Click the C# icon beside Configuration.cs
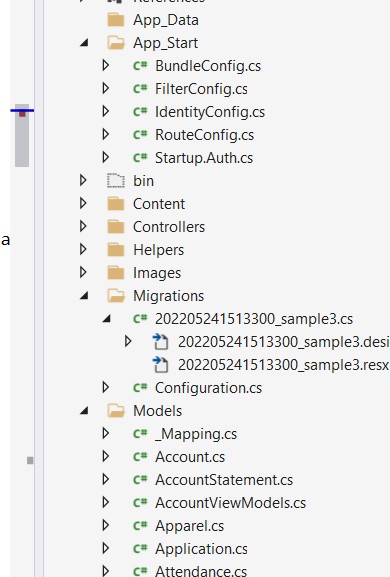The height and width of the screenshot is (577, 390). (x=140, y=387)
